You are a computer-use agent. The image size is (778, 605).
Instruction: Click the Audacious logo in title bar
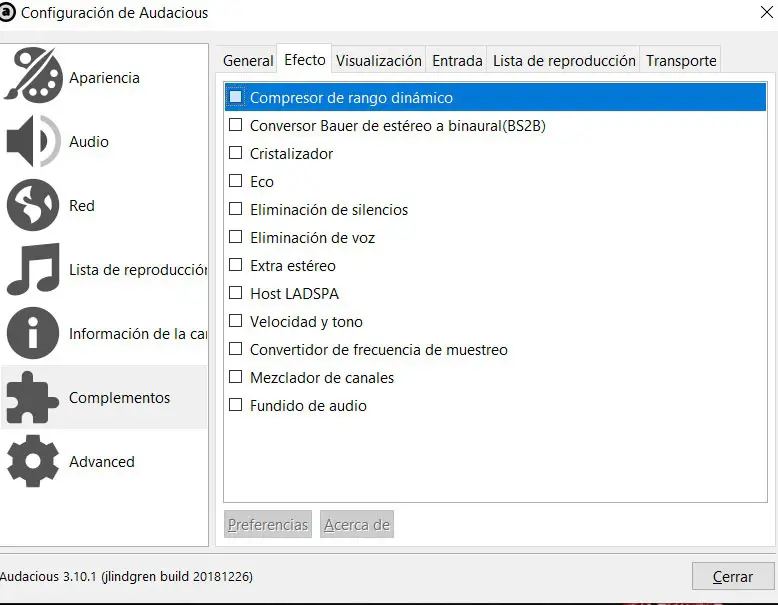(x=9, y=13)
